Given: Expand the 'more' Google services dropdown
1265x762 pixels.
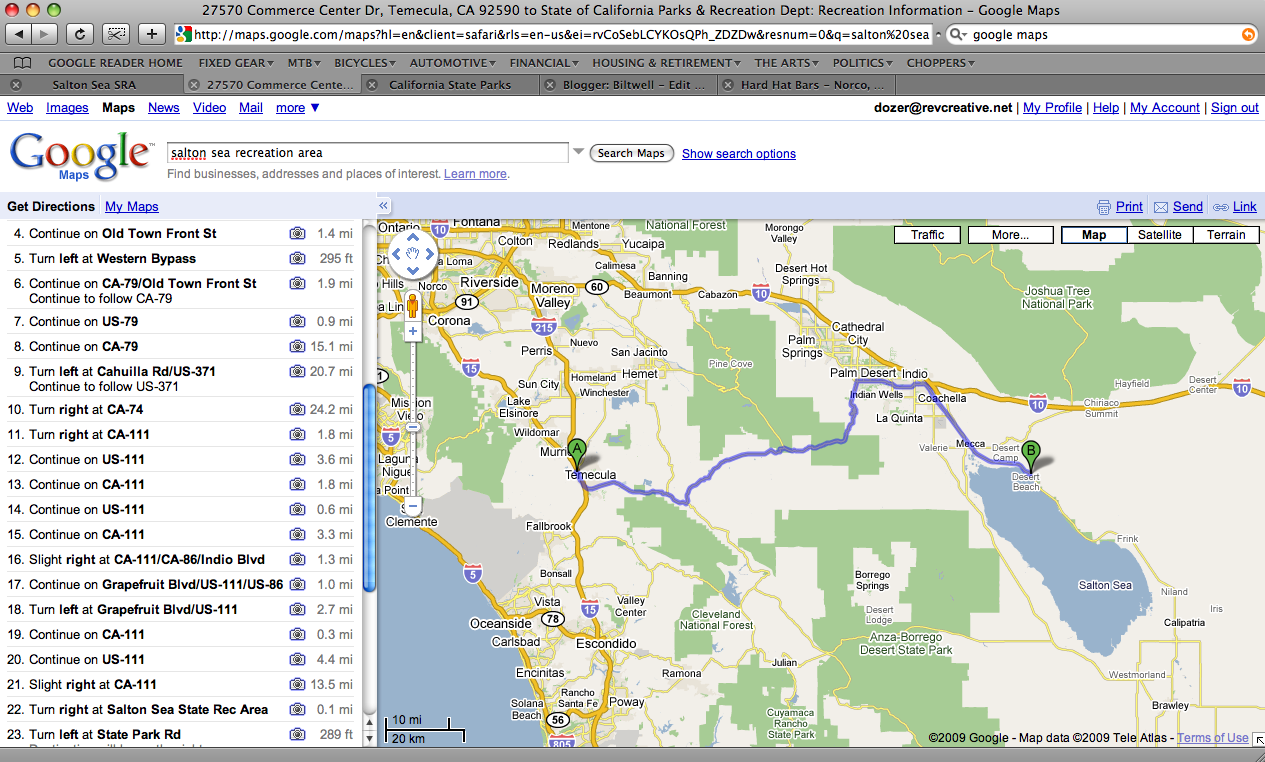Looking at the screenshot, I should coord(298,108).
